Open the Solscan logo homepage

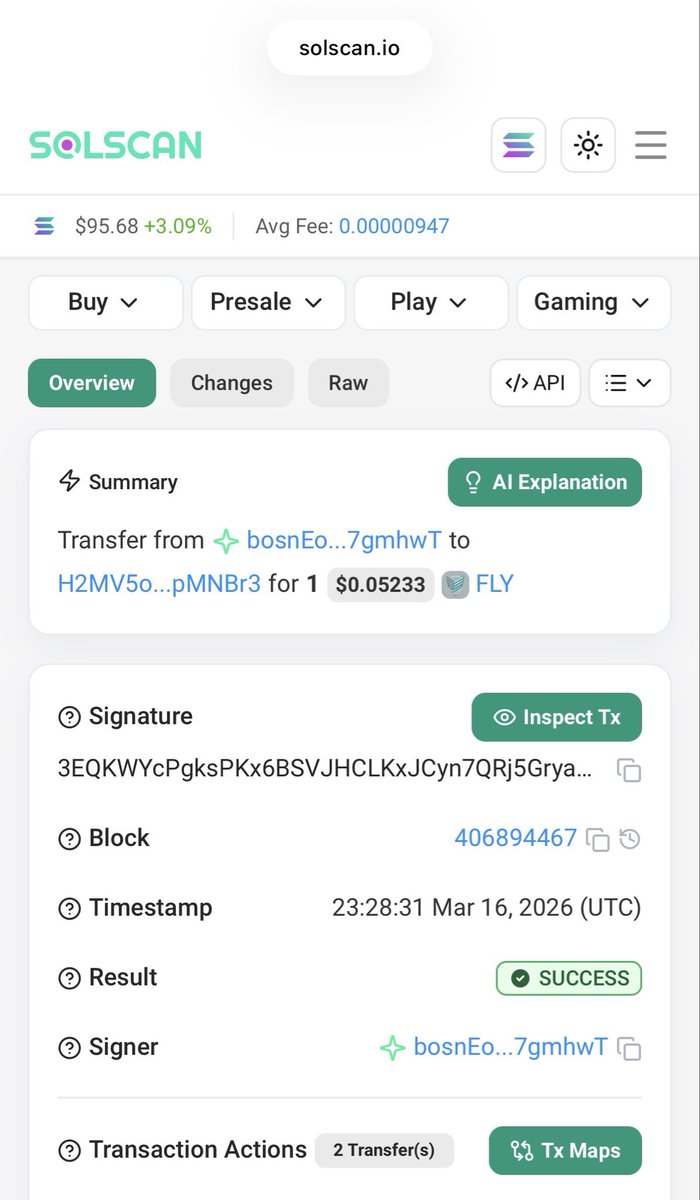coord(115,146)
